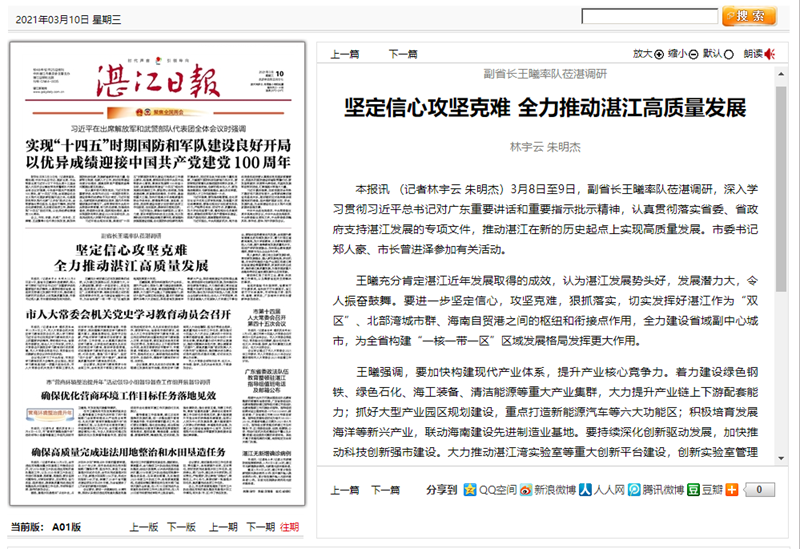This screenshot has height=549, width=800.
Task: Open the 广东省委政法队伍教育整顿 sidebar article
Action: click(267, 381)
